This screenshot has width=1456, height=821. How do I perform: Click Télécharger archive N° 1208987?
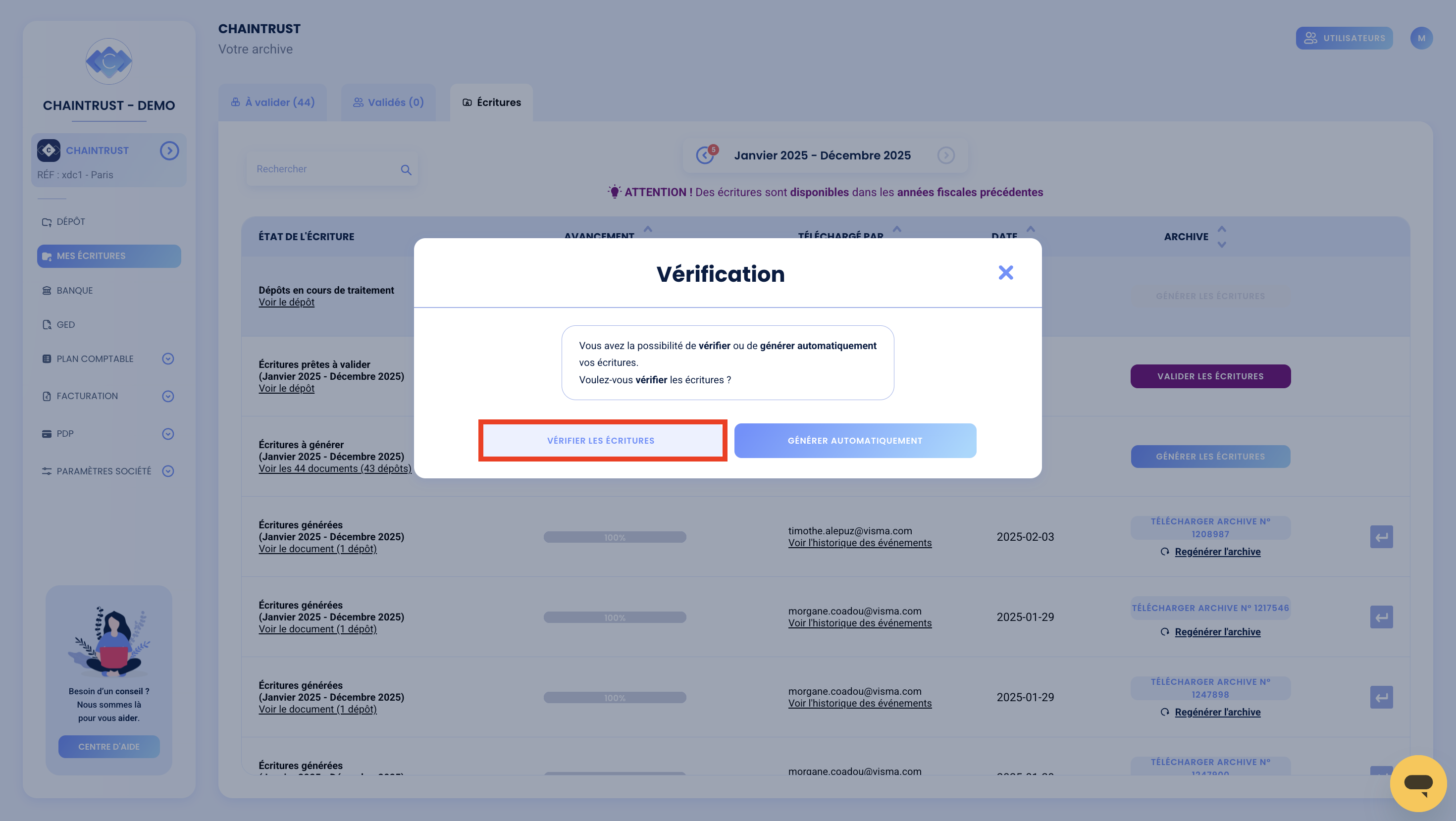point(1210,528)
